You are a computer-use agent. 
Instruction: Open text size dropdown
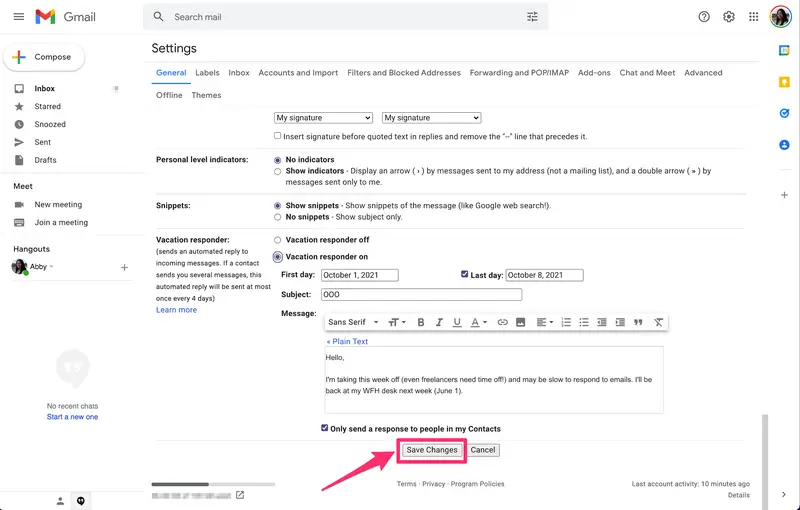(397, 322)
